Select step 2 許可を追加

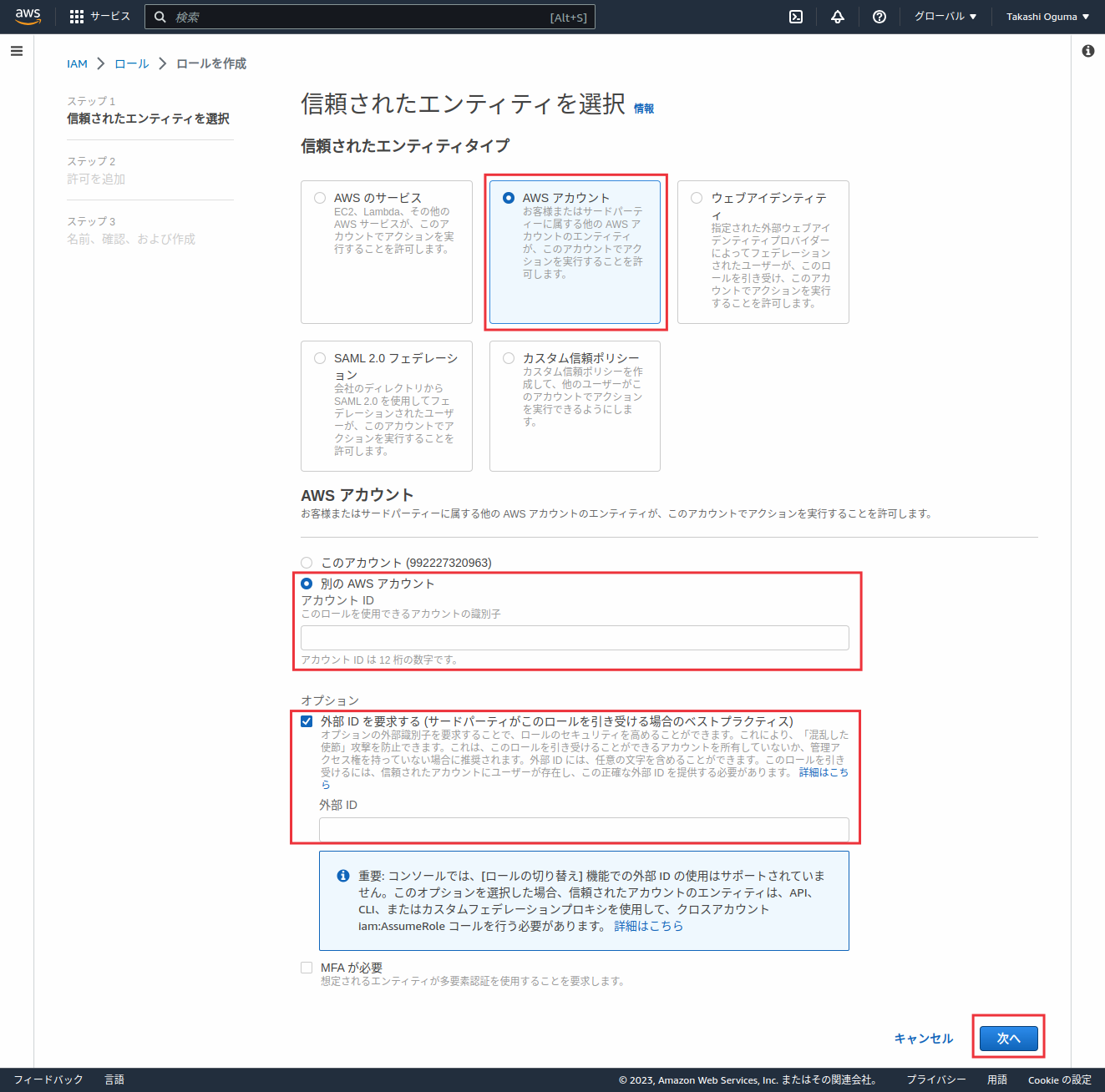click(96, 179)
